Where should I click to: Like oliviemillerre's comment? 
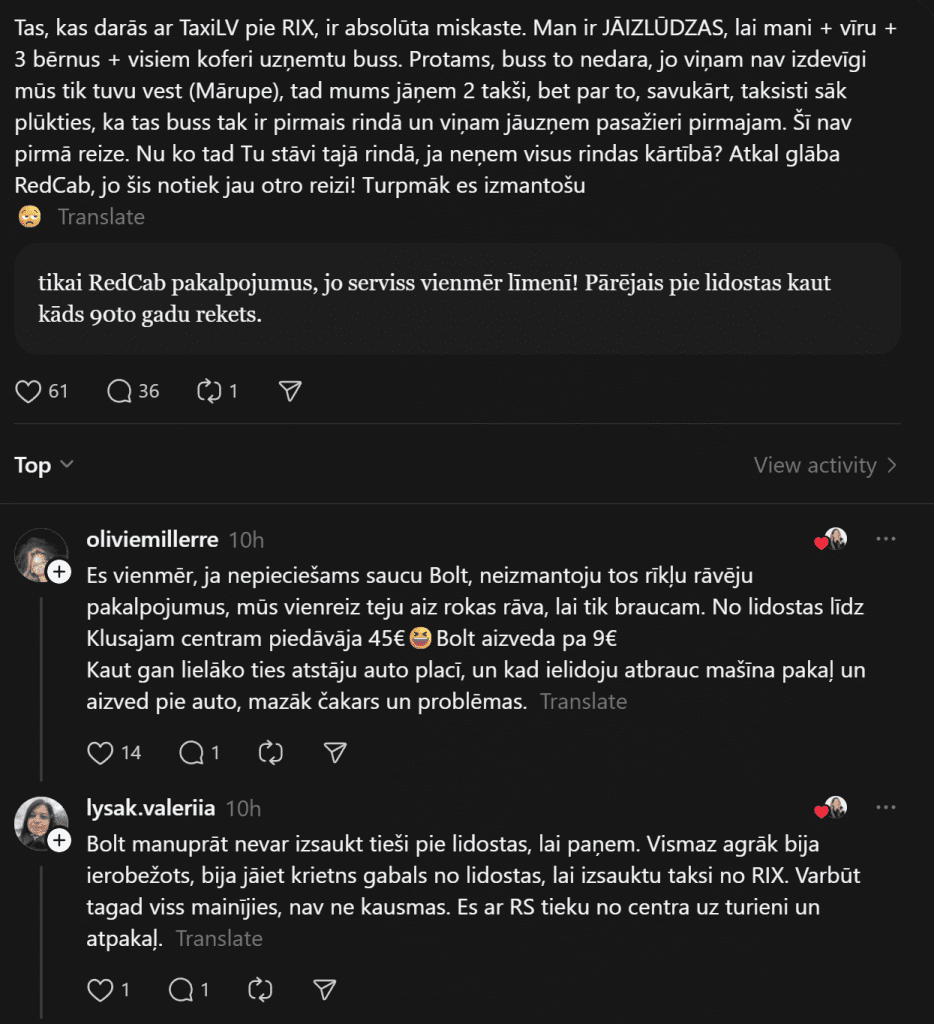[100, 752]
